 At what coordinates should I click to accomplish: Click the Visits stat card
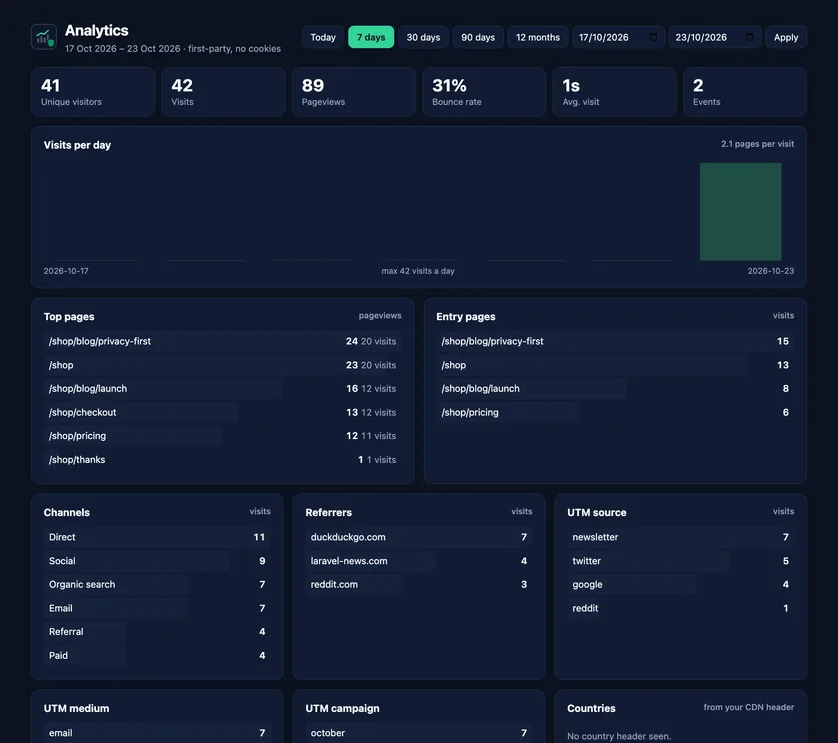click(x=223, y=92)
